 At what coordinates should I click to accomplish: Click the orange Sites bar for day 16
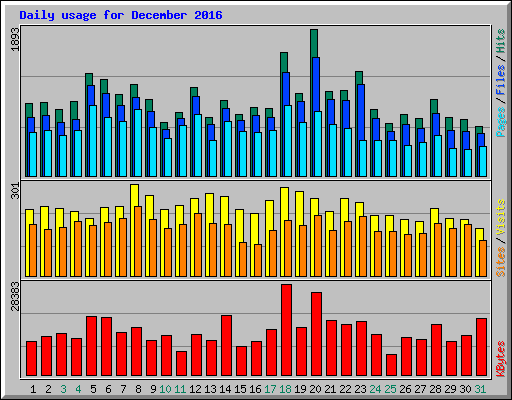[x=258, y=260]
